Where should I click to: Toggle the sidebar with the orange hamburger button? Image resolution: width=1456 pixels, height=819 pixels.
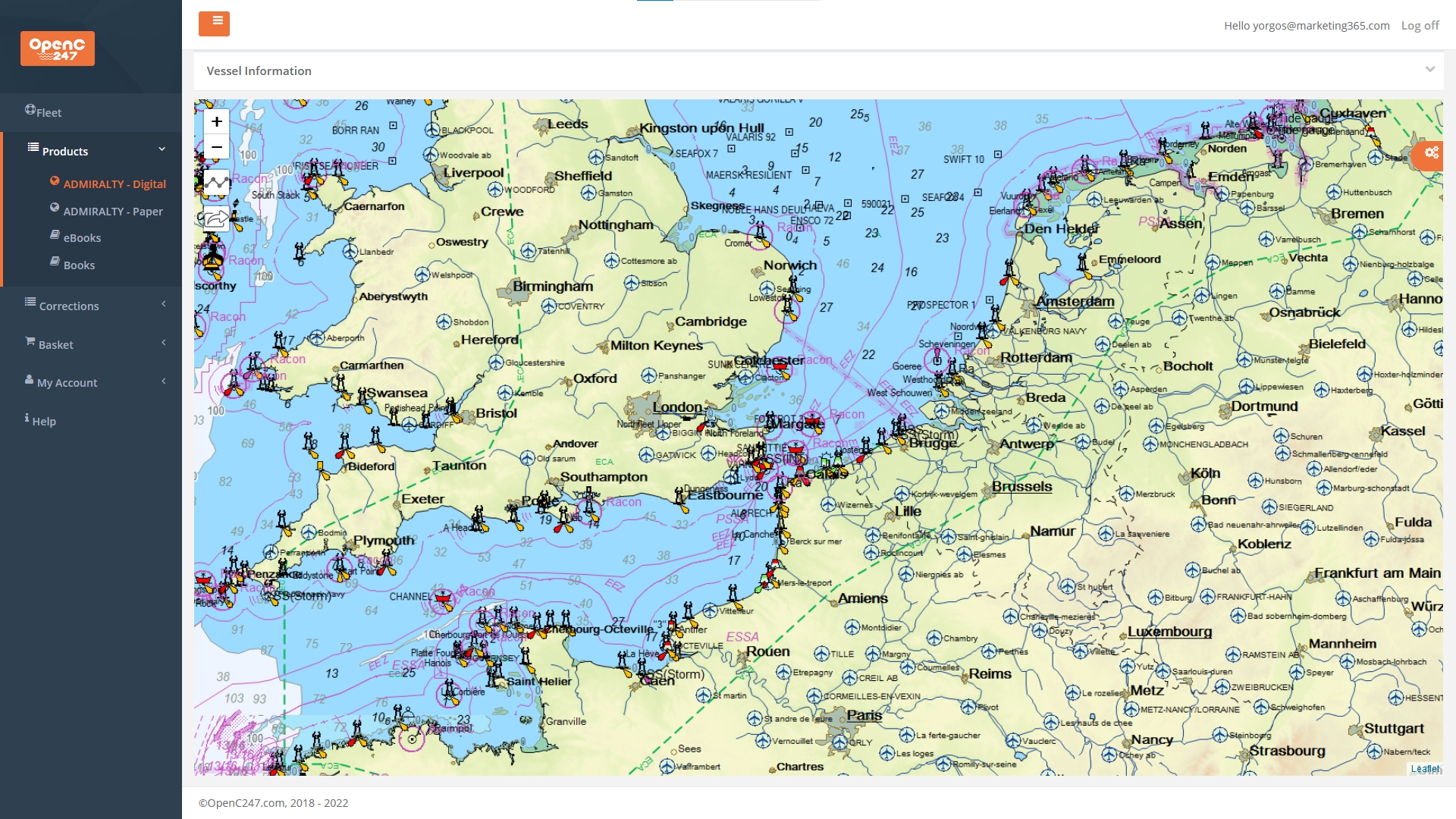coord(215,24)
